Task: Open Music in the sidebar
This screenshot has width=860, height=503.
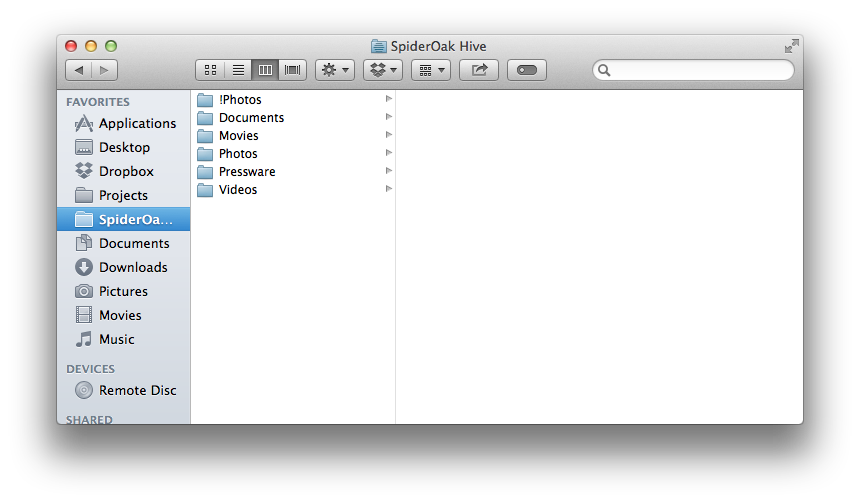Action: point(124,340)
